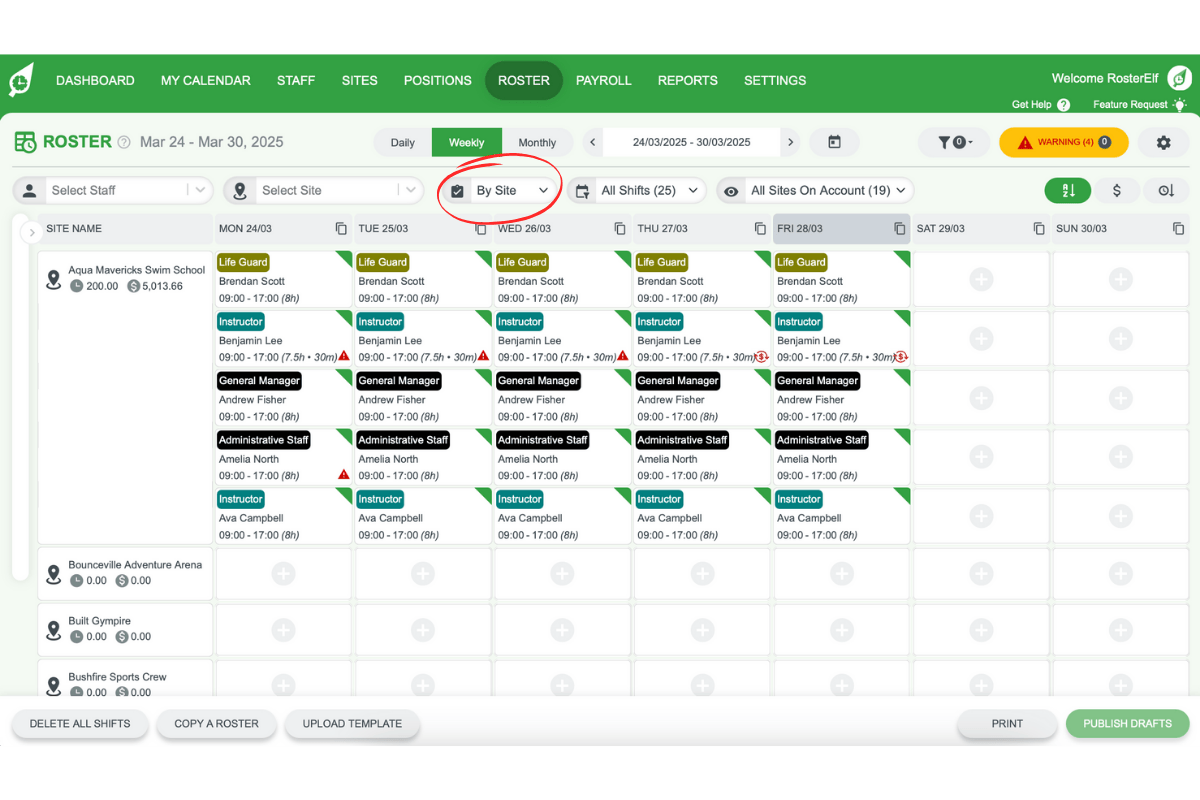Open the WARNING (4) alert badge
This screenshot has height=800, width=1200.
point(1063,142)
